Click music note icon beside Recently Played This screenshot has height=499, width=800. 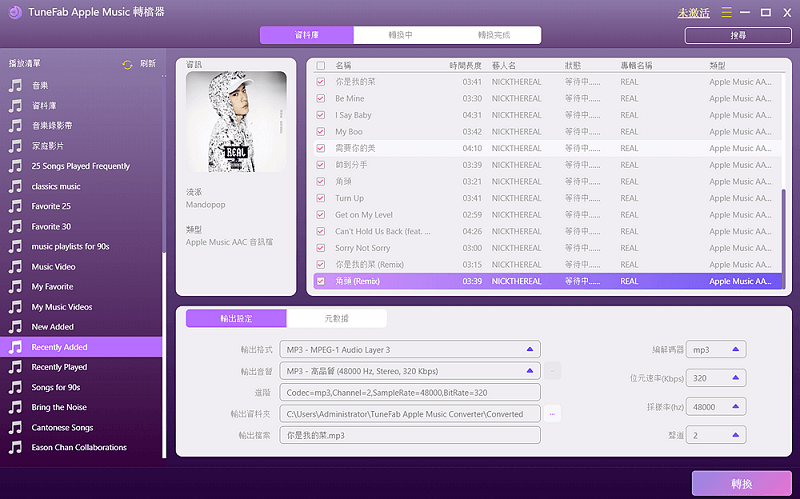point(16,367)
